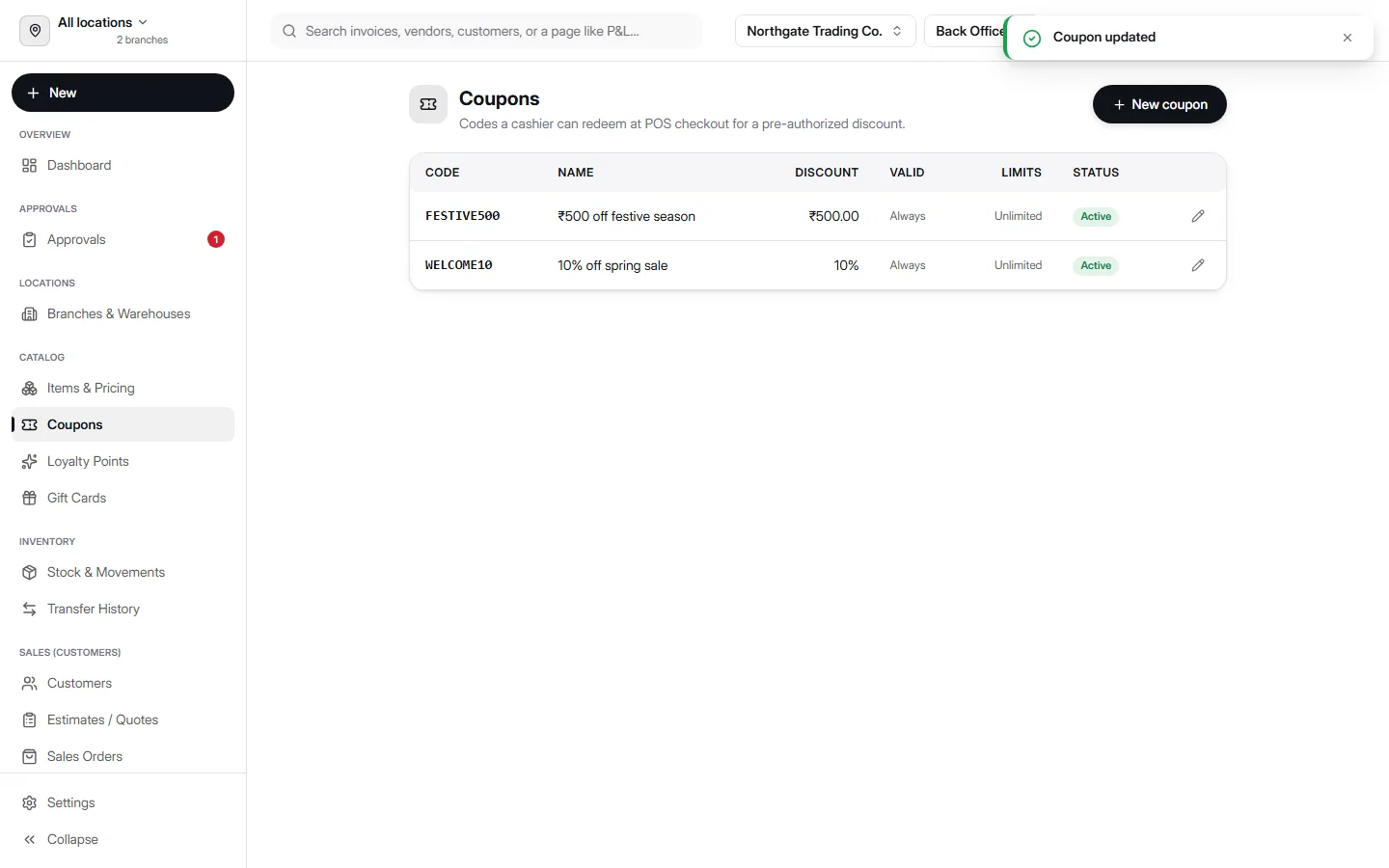The image size is (1389, 868).
Task: Open Stock & Movements
Action: point(123,572)
